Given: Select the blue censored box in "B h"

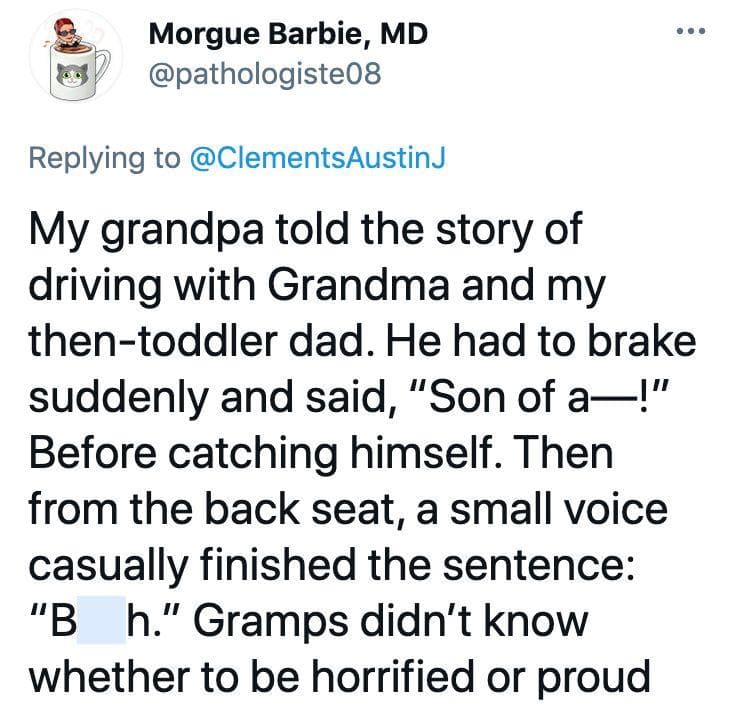Looking at the screenshot, I should (x=101, y=620).
